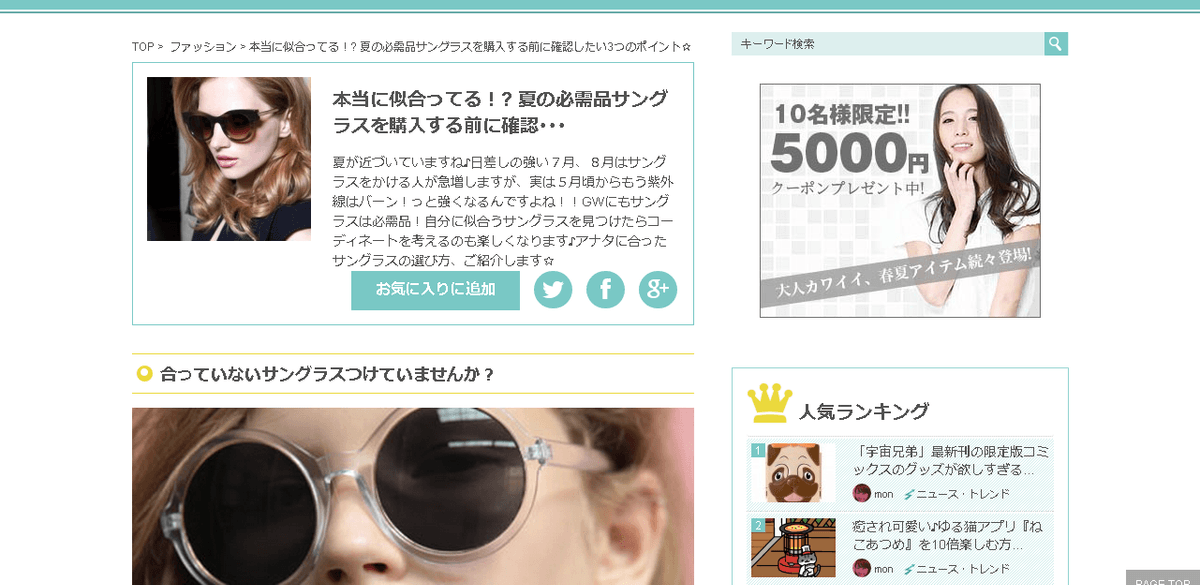Click the crown ranking icon
The width and height of the screenshot is (1200, 585).
(770, 403)
